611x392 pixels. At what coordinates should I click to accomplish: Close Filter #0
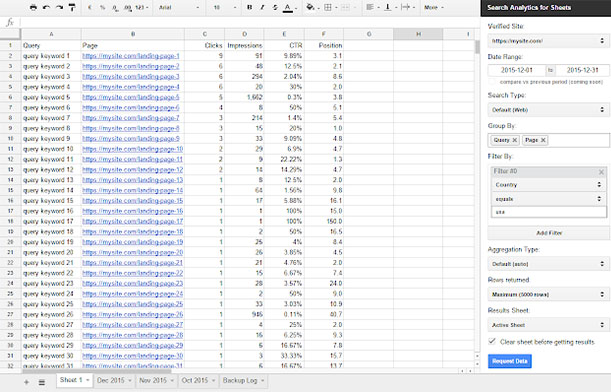pos(601,171)
